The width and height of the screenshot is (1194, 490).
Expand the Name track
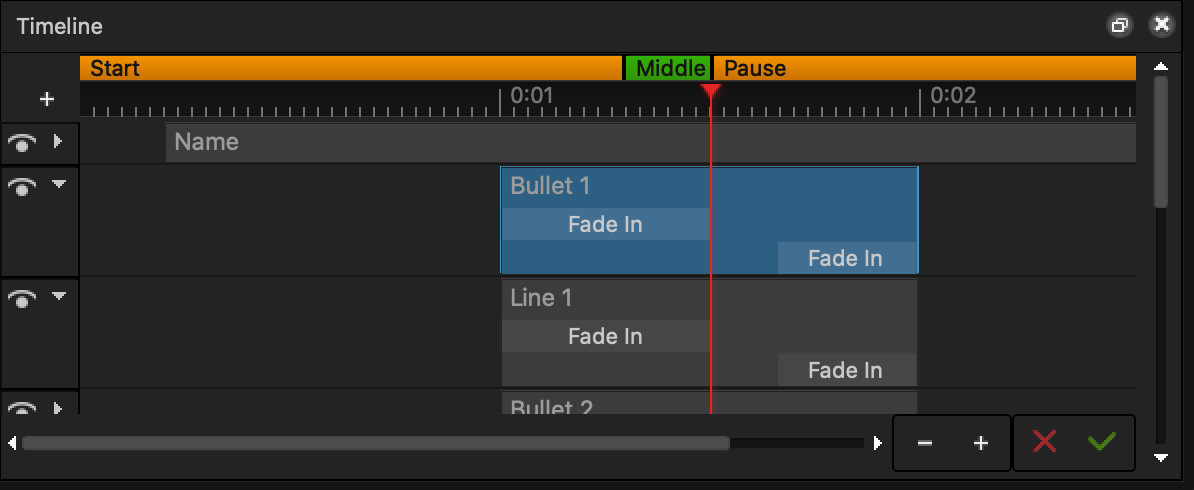pos(58,142)
